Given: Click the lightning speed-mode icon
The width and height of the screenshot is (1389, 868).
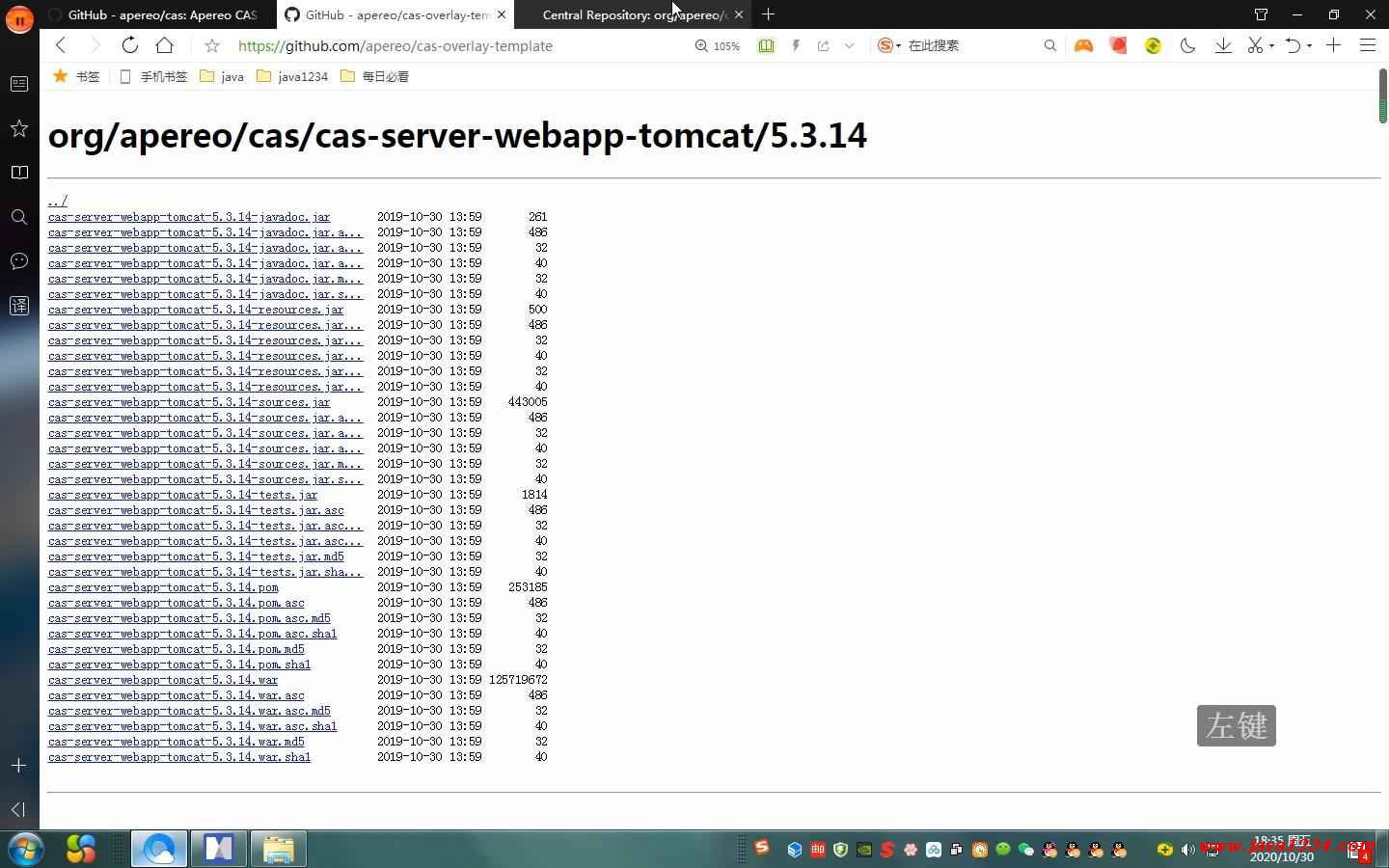Looking at the screenshot, I should point(796,45).
